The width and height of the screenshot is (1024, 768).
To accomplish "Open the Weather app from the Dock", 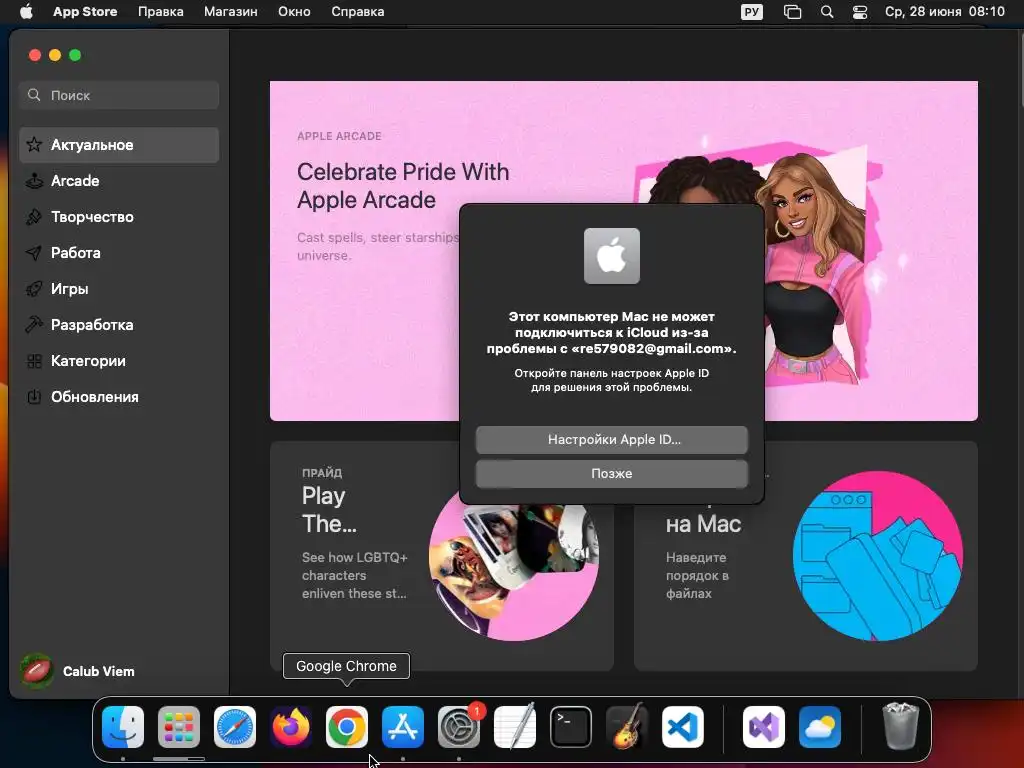I will (820, 727).
